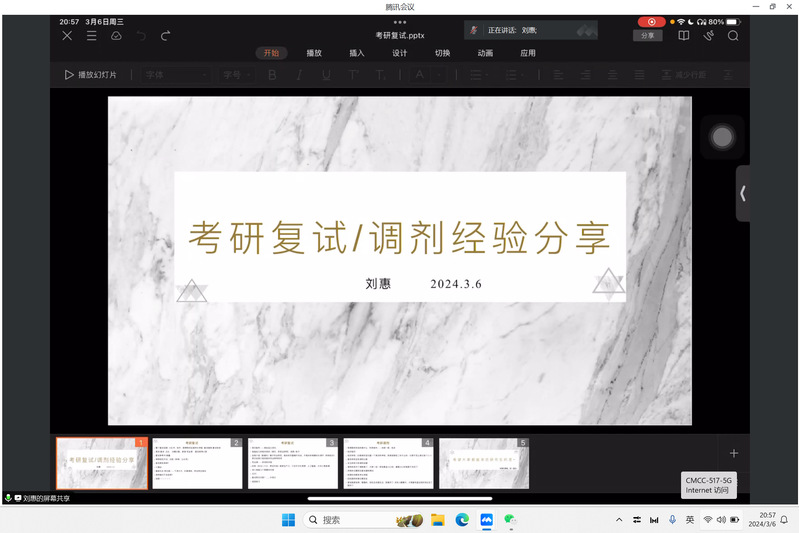Toggle the red screen recording indicator

[x=651, y=21]
